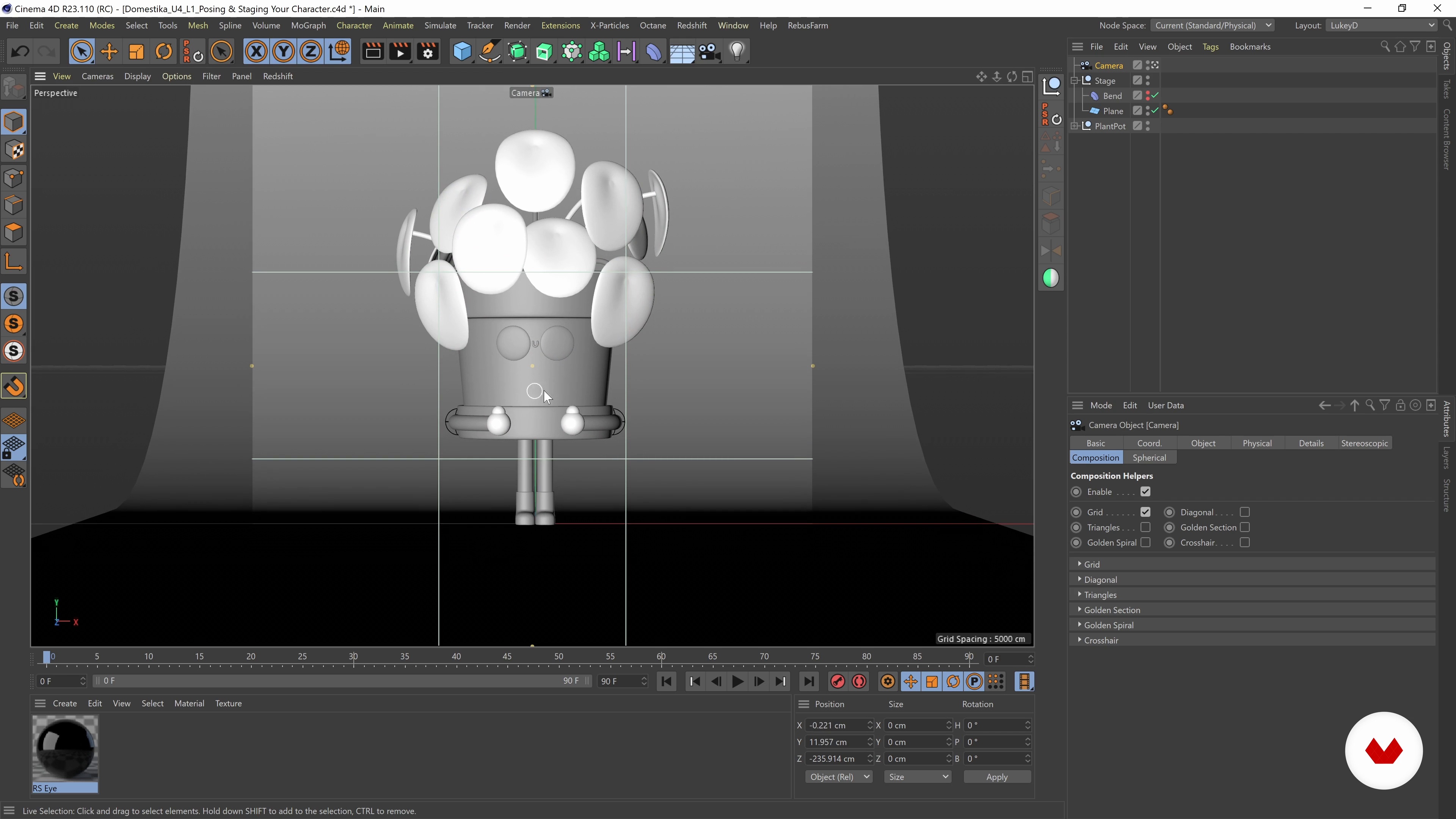The width and height of the screenshot is (1456, 819).
Task: Click frame 60 on the timeline ruler
Action: 661,657
